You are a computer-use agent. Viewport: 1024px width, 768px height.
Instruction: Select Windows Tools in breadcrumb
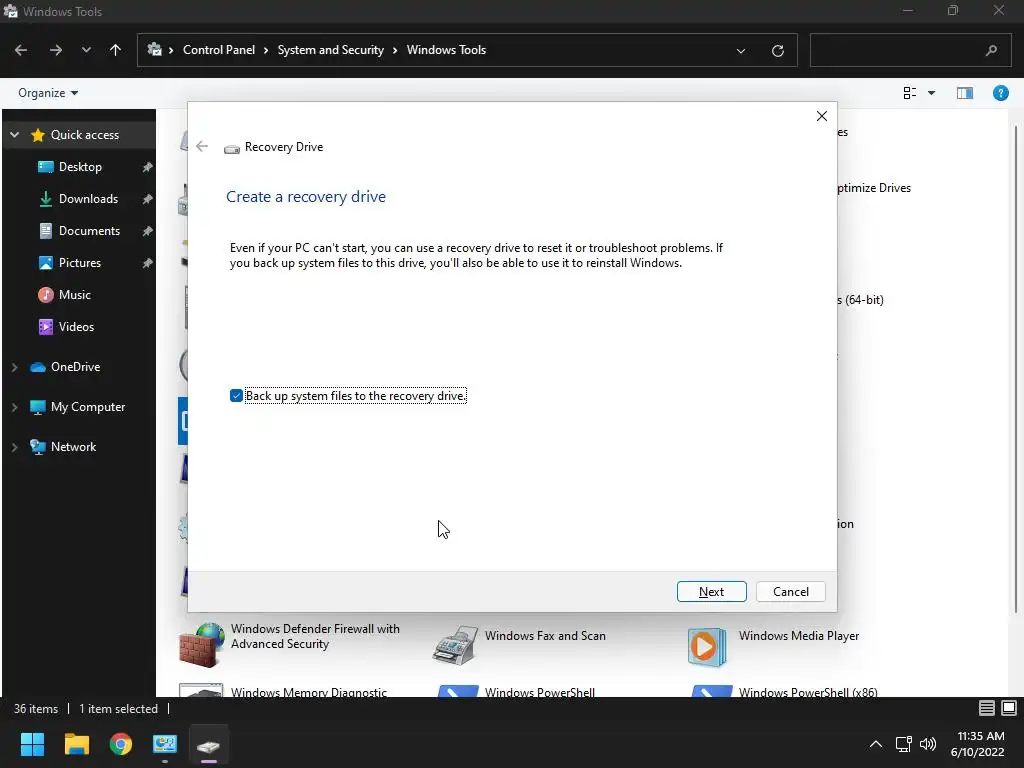[446, 50]
